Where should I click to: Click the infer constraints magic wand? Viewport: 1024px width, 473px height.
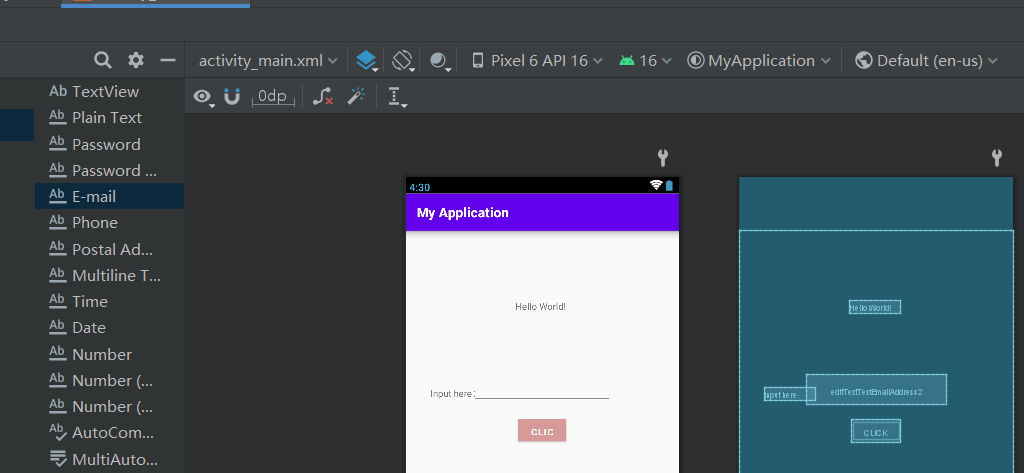[x=356, y=97]
